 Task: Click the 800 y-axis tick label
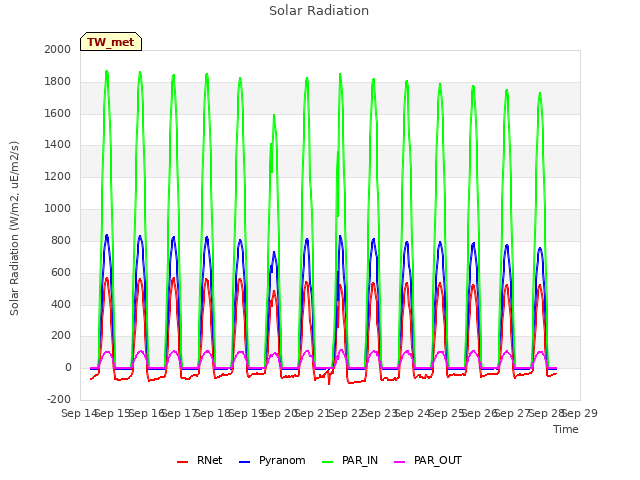61,240
